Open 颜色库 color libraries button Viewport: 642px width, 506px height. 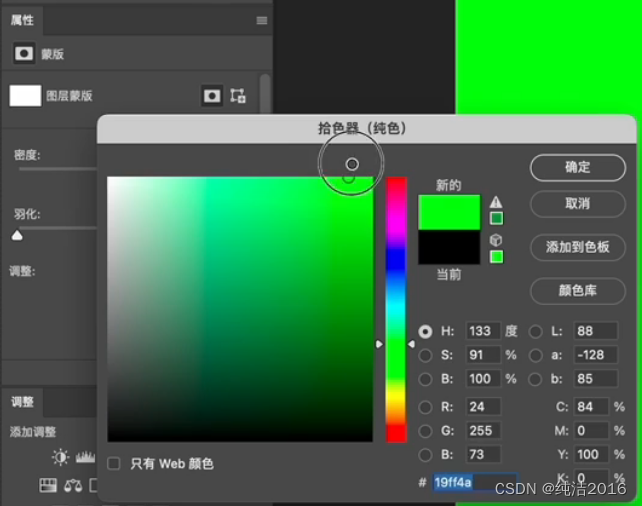[x=578, y=291]
